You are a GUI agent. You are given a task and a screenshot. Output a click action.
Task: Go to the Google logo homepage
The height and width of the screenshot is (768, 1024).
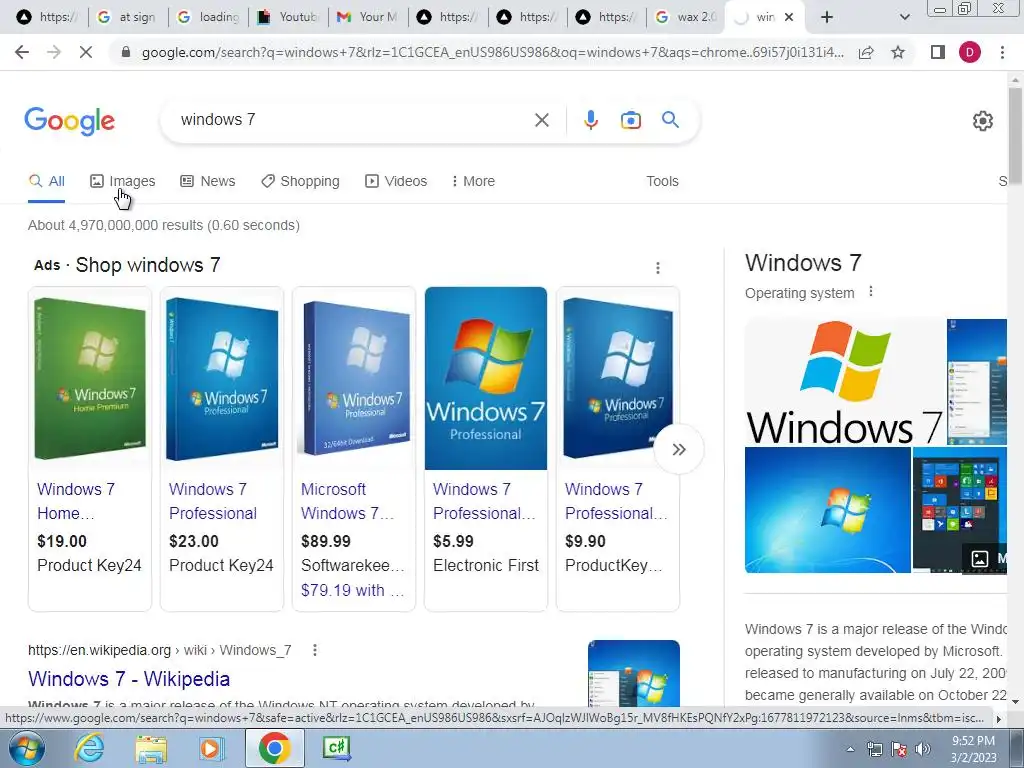click(x=69, y=121)
